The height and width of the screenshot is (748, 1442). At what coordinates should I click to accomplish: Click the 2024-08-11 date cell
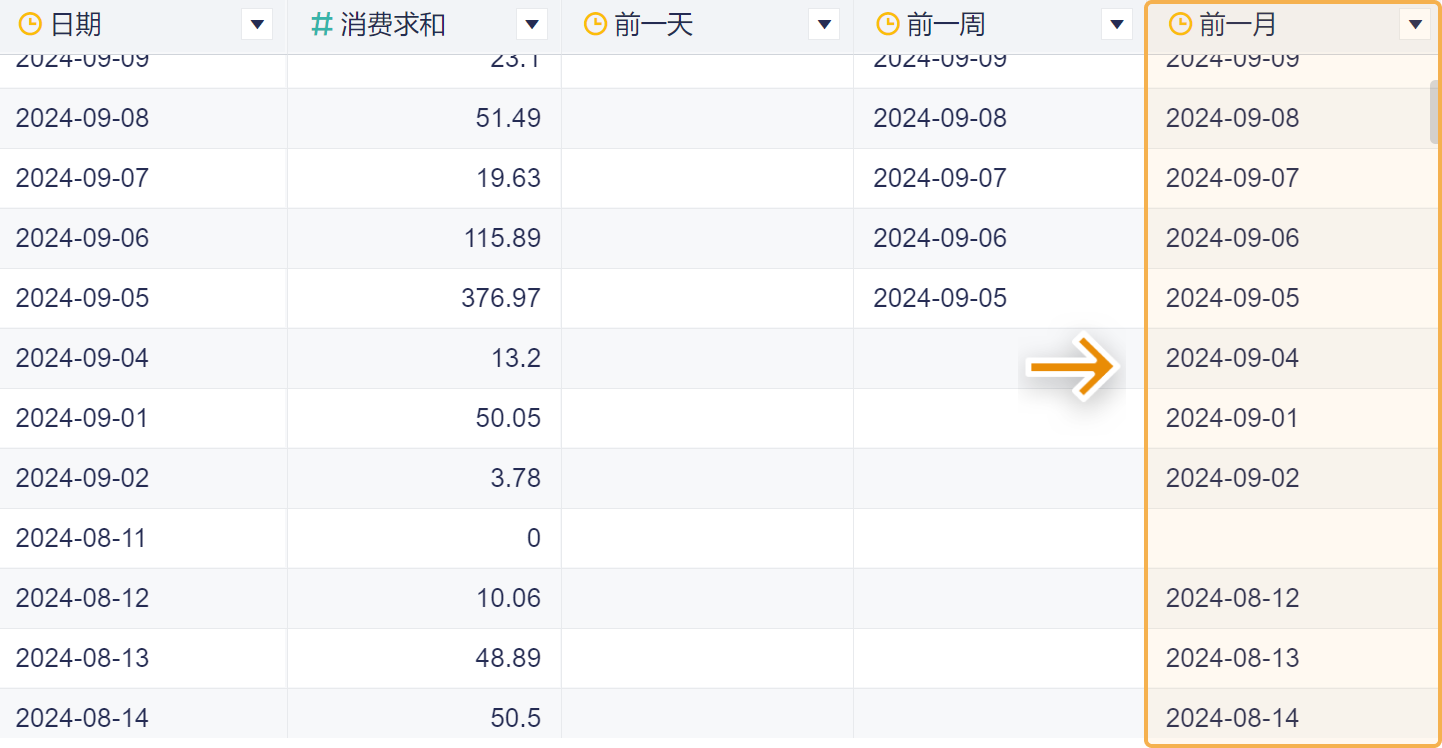[x=81, y=538]
